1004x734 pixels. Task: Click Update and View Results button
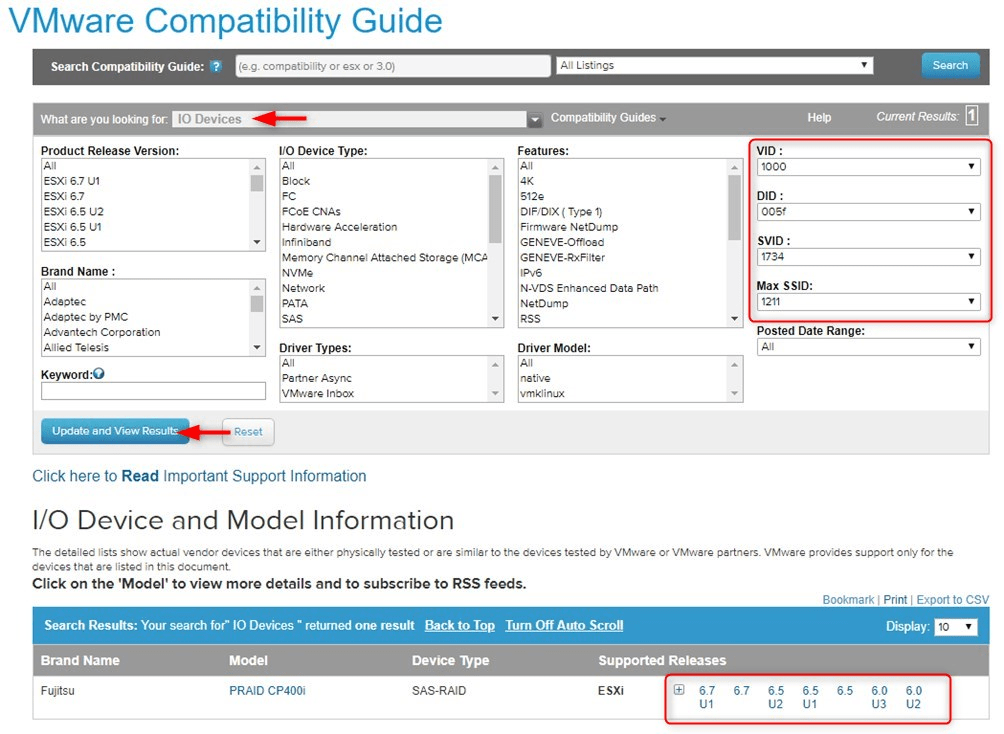[x=115, y=431]
